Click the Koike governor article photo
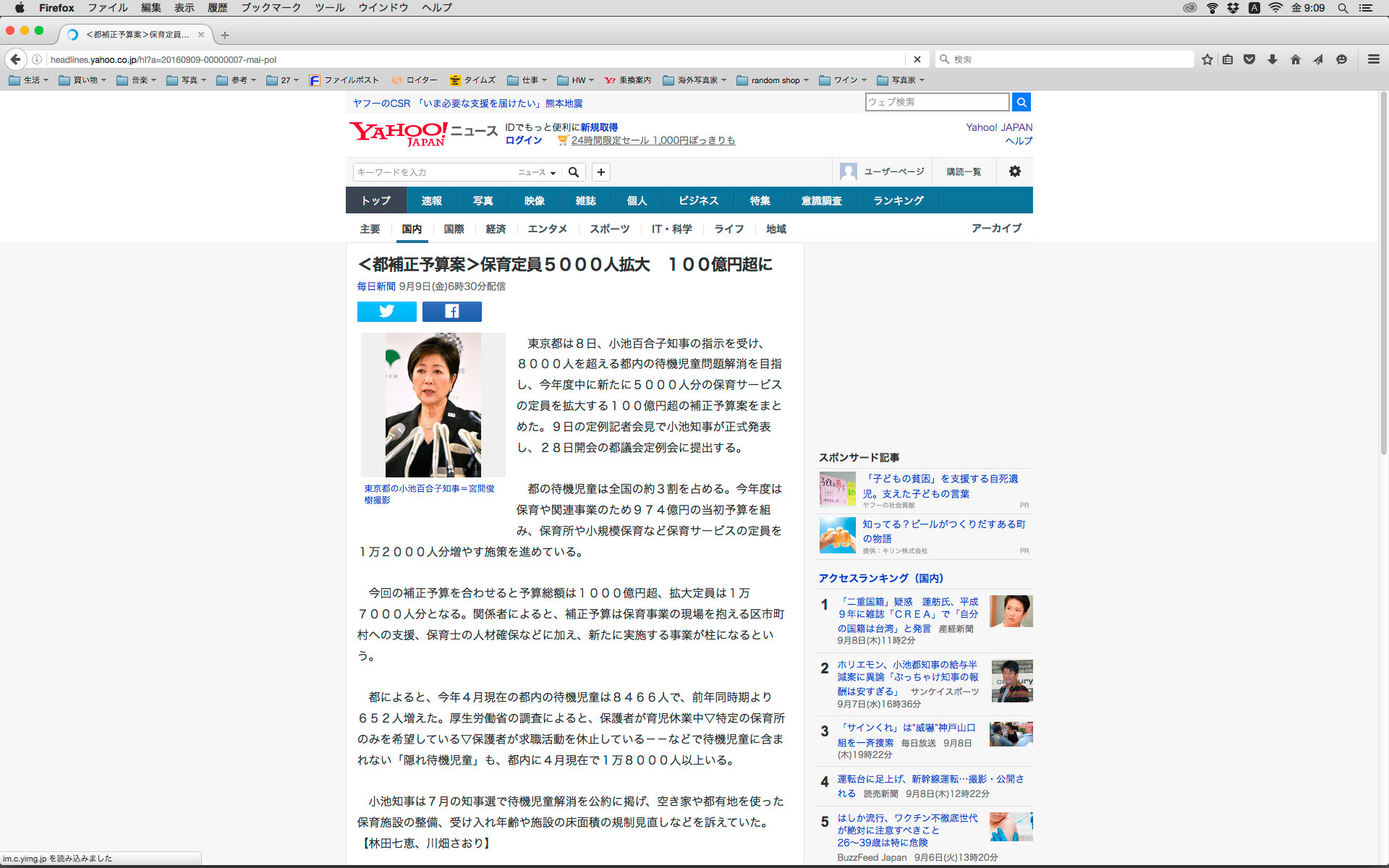Screen dimensions: 1389x868 point(433,404)
